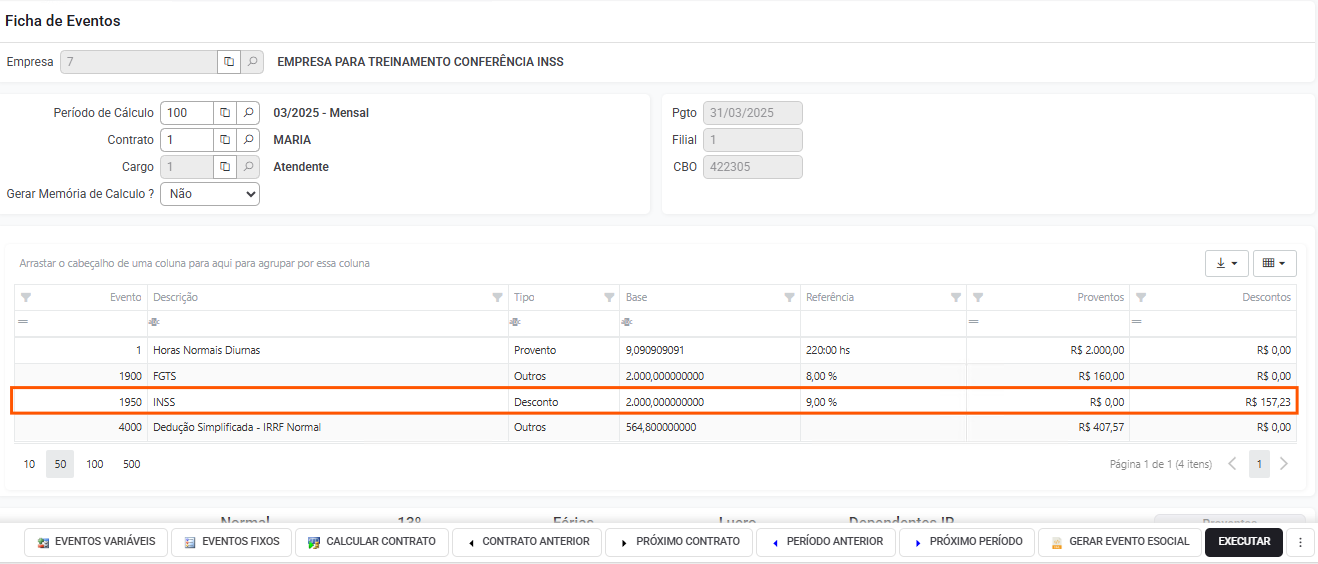Click filter operator icon in Base filter row
1318x564 pixels.
tap(628, 322)
